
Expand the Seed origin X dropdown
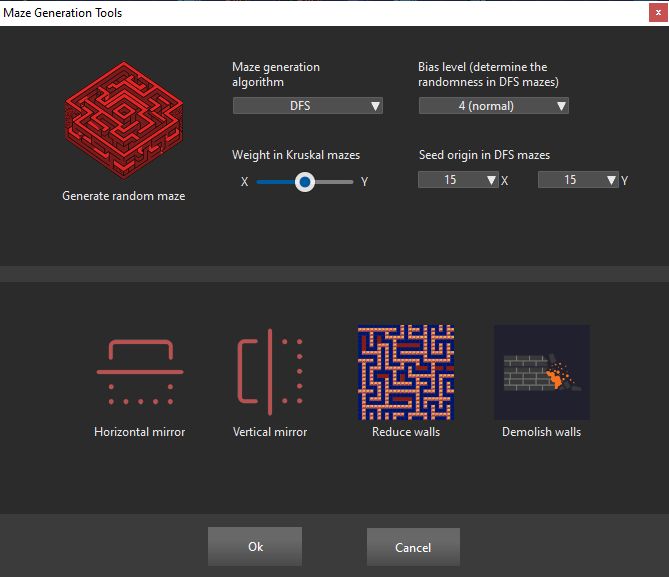[x=458, y=180]
